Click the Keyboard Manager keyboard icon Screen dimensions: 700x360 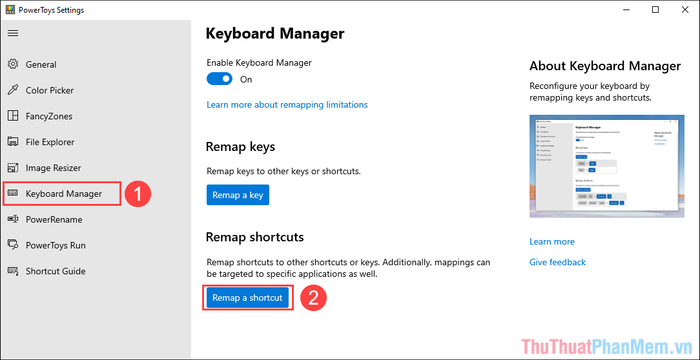13,193
